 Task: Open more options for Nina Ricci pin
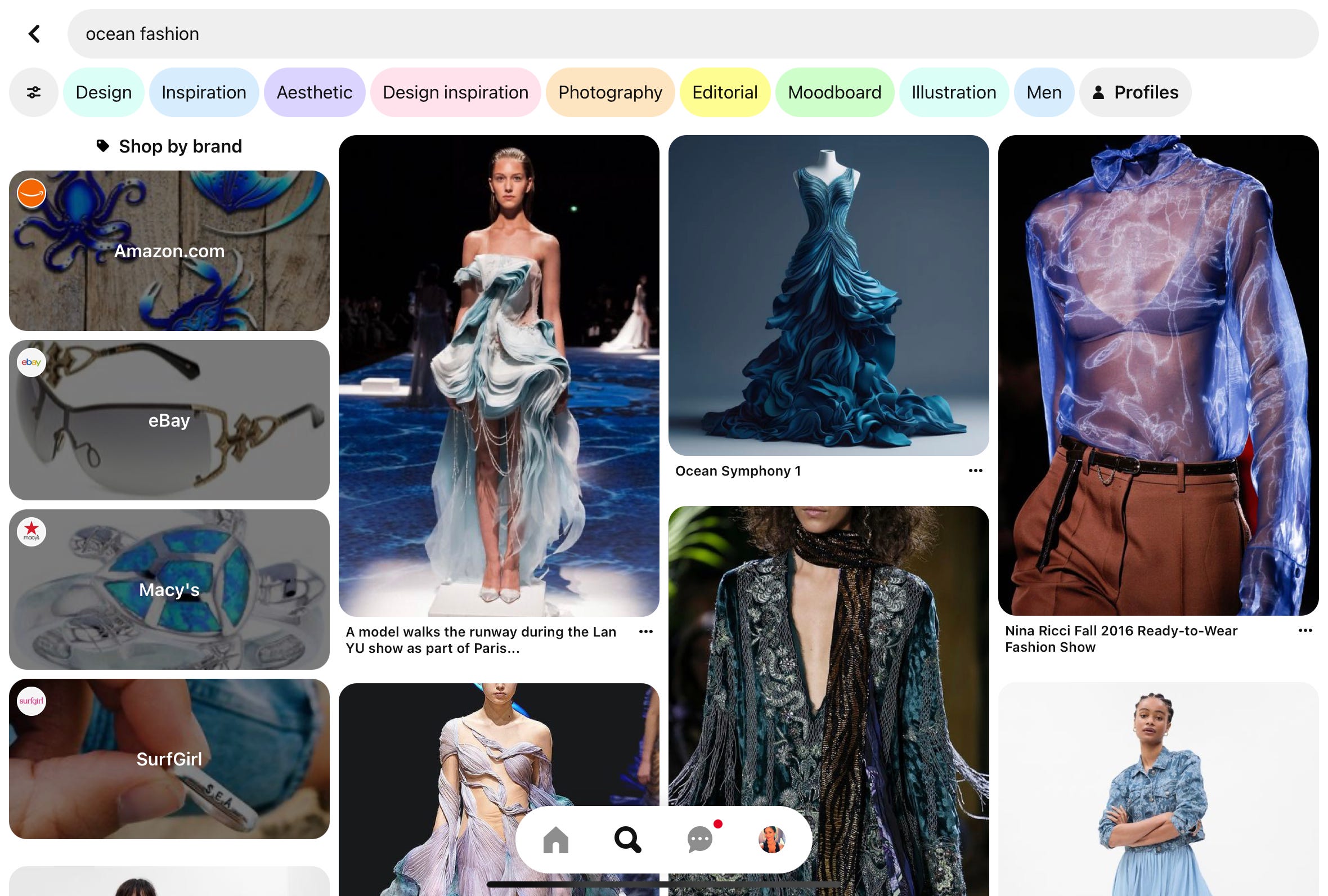[x=1304, y=631]
